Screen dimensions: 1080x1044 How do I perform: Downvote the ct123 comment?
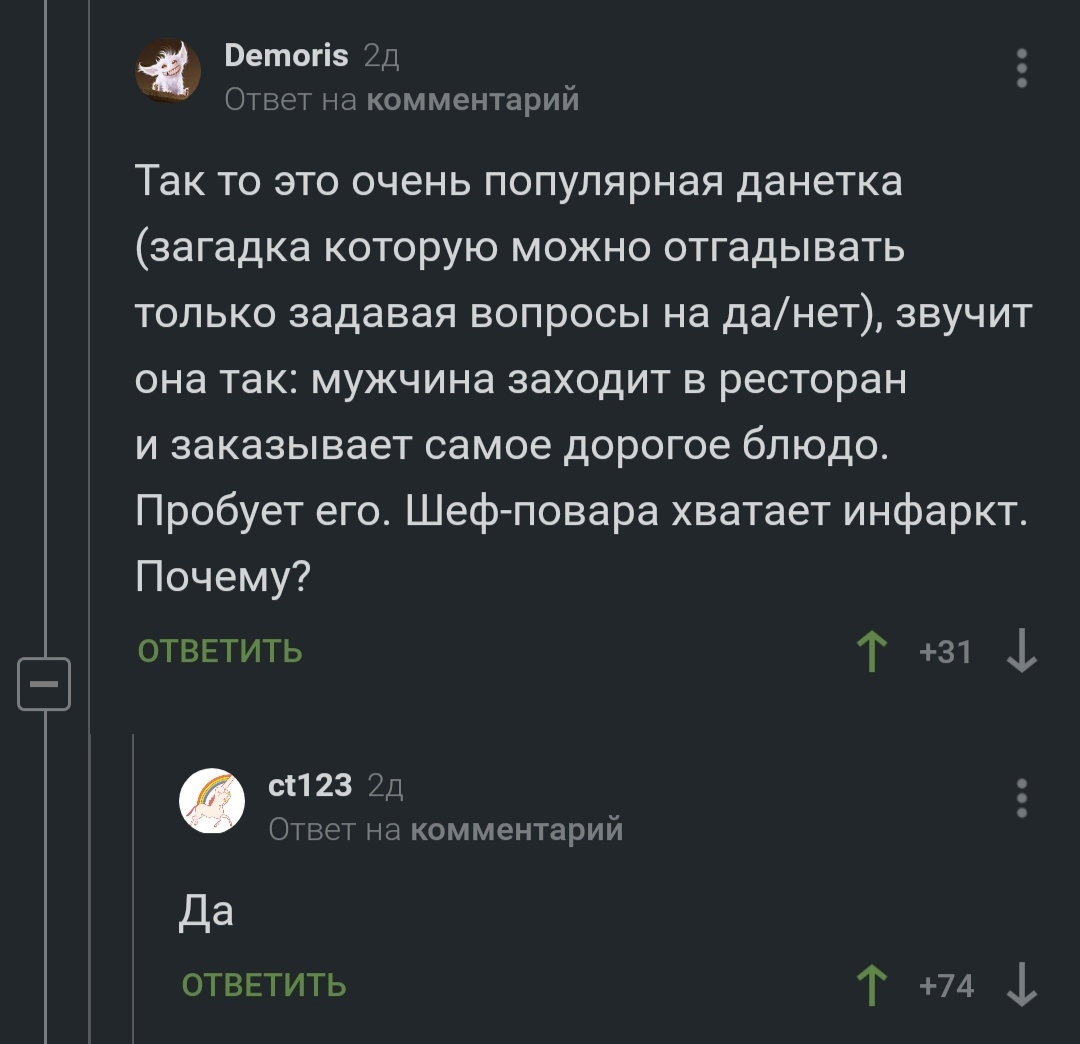coord(1020,985)
